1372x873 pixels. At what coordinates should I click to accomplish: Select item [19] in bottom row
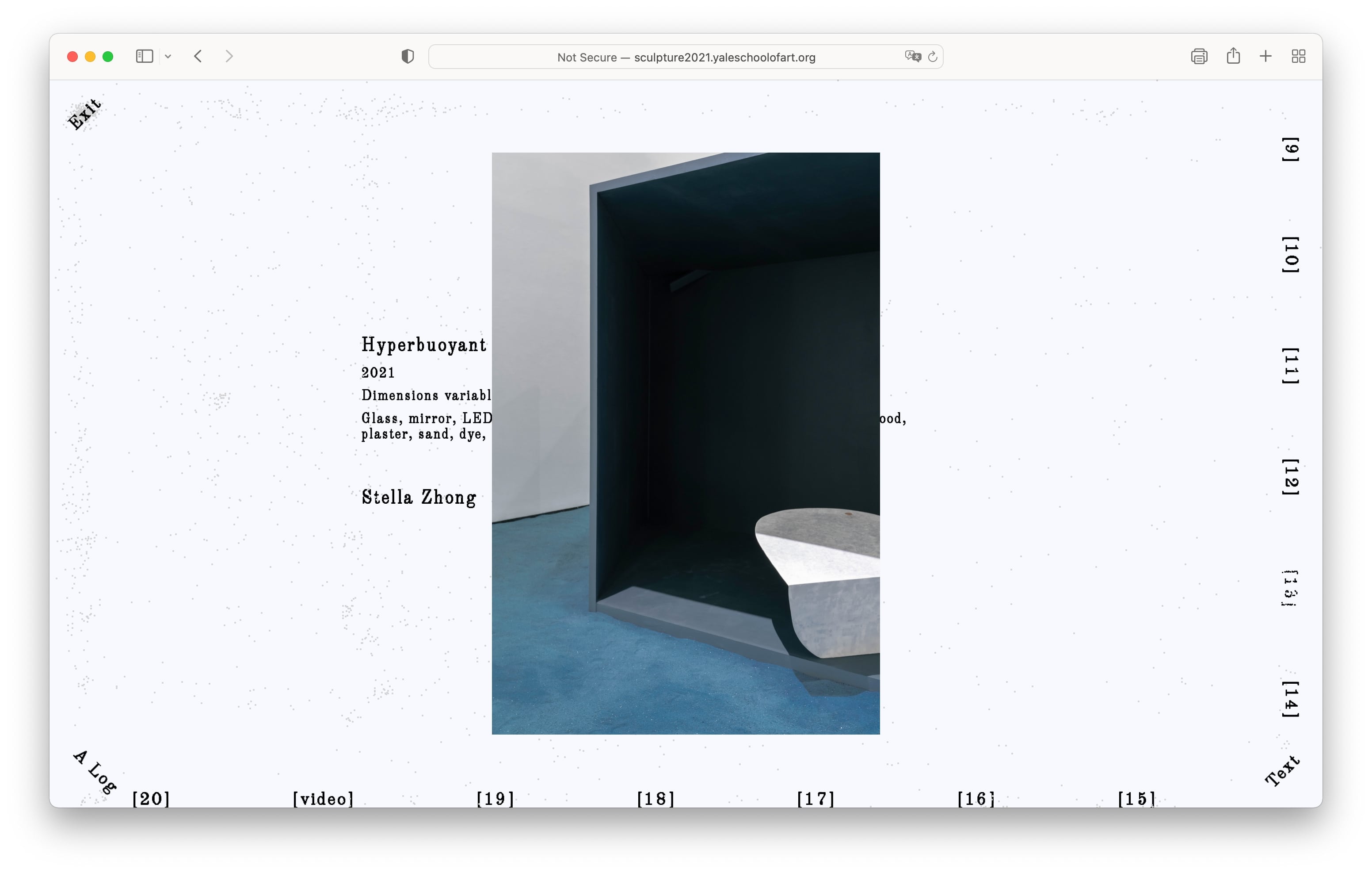point(495,799)
